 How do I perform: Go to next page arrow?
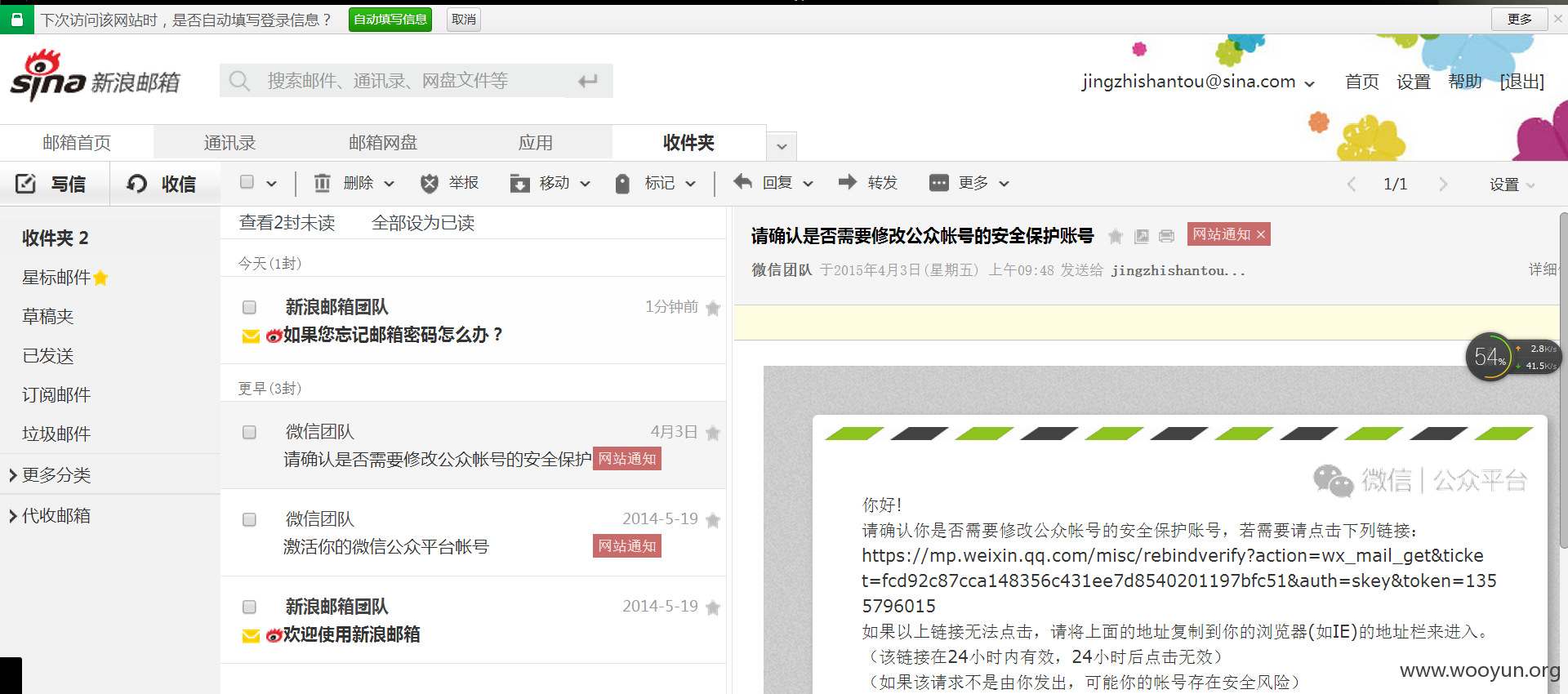(x=1443, y=184)
